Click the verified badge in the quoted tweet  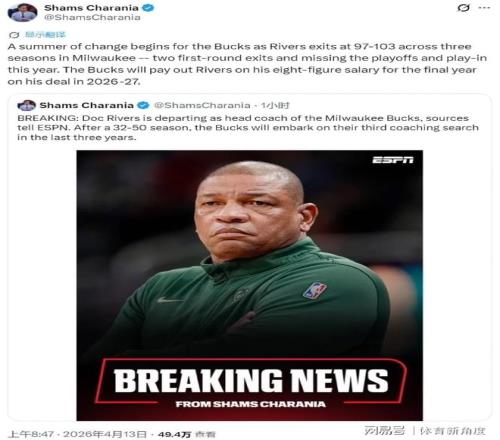pyautogui.click(x=143, y=105)
